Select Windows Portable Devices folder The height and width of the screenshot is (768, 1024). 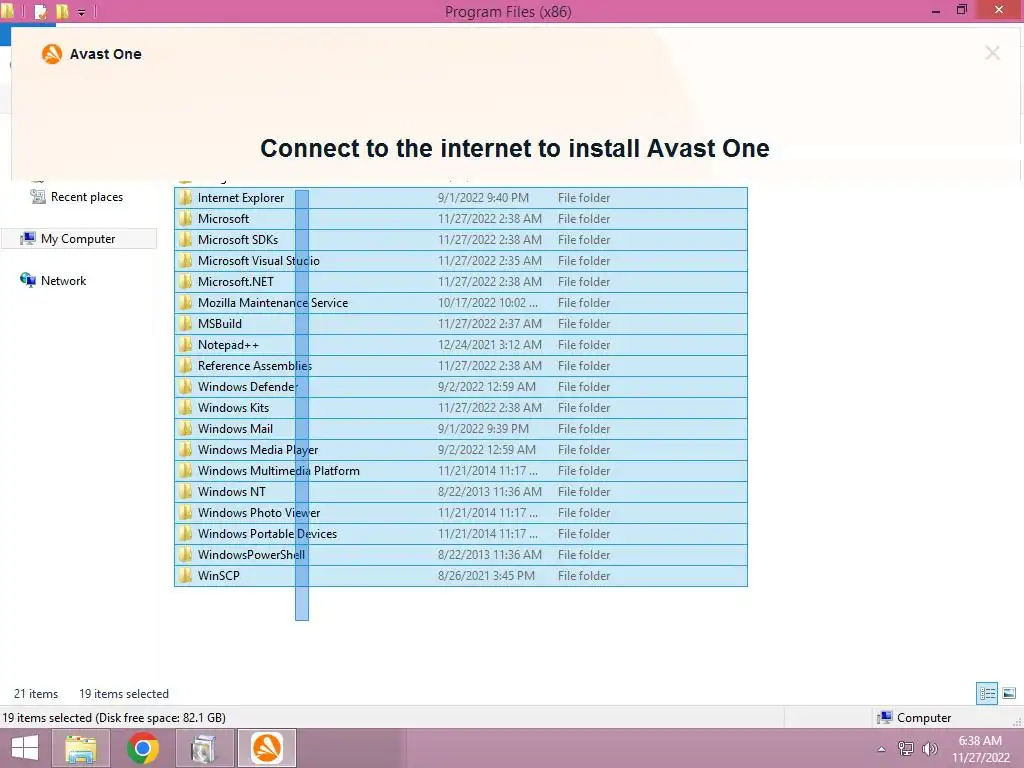tap(267, 534)
